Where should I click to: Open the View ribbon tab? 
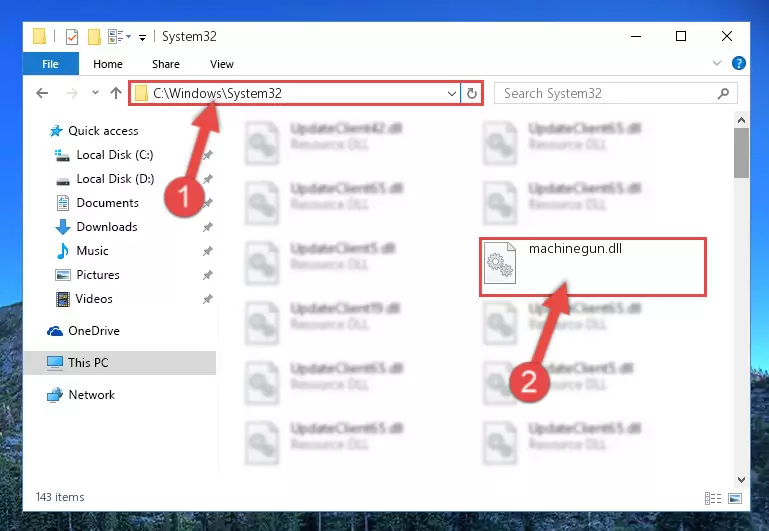click(222, 64)
